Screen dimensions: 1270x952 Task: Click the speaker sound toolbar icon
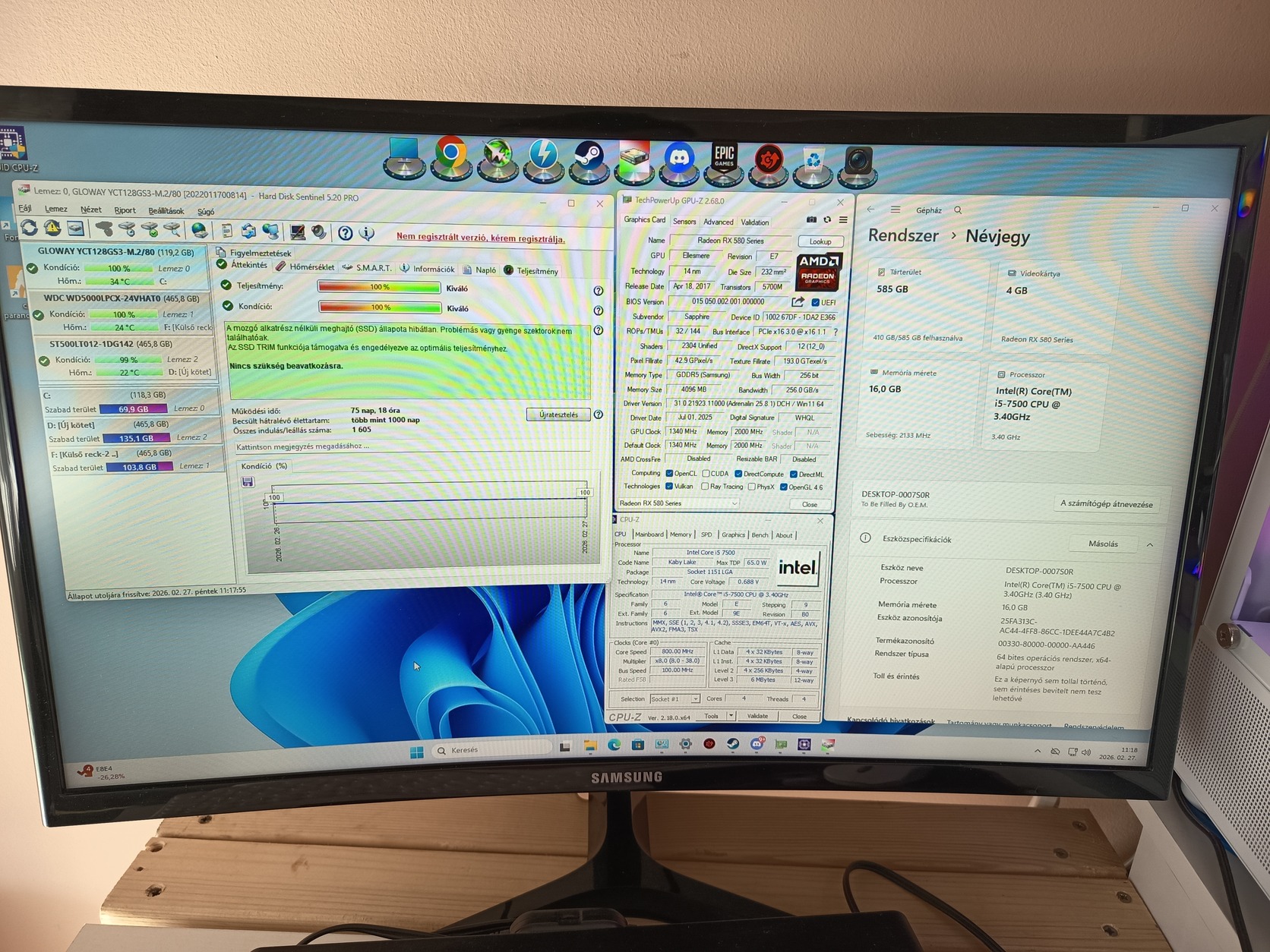pos(319,232)
